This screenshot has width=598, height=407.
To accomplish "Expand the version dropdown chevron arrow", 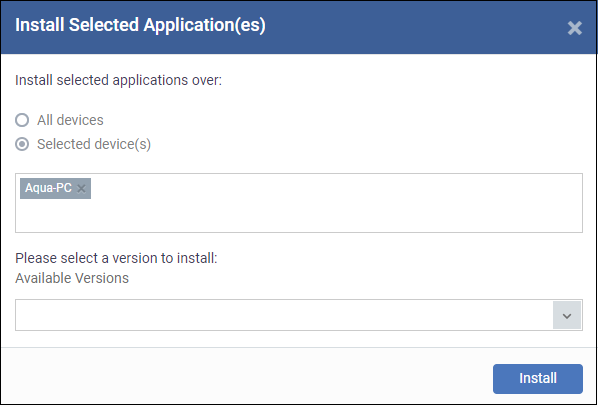I will coord(567,315).
